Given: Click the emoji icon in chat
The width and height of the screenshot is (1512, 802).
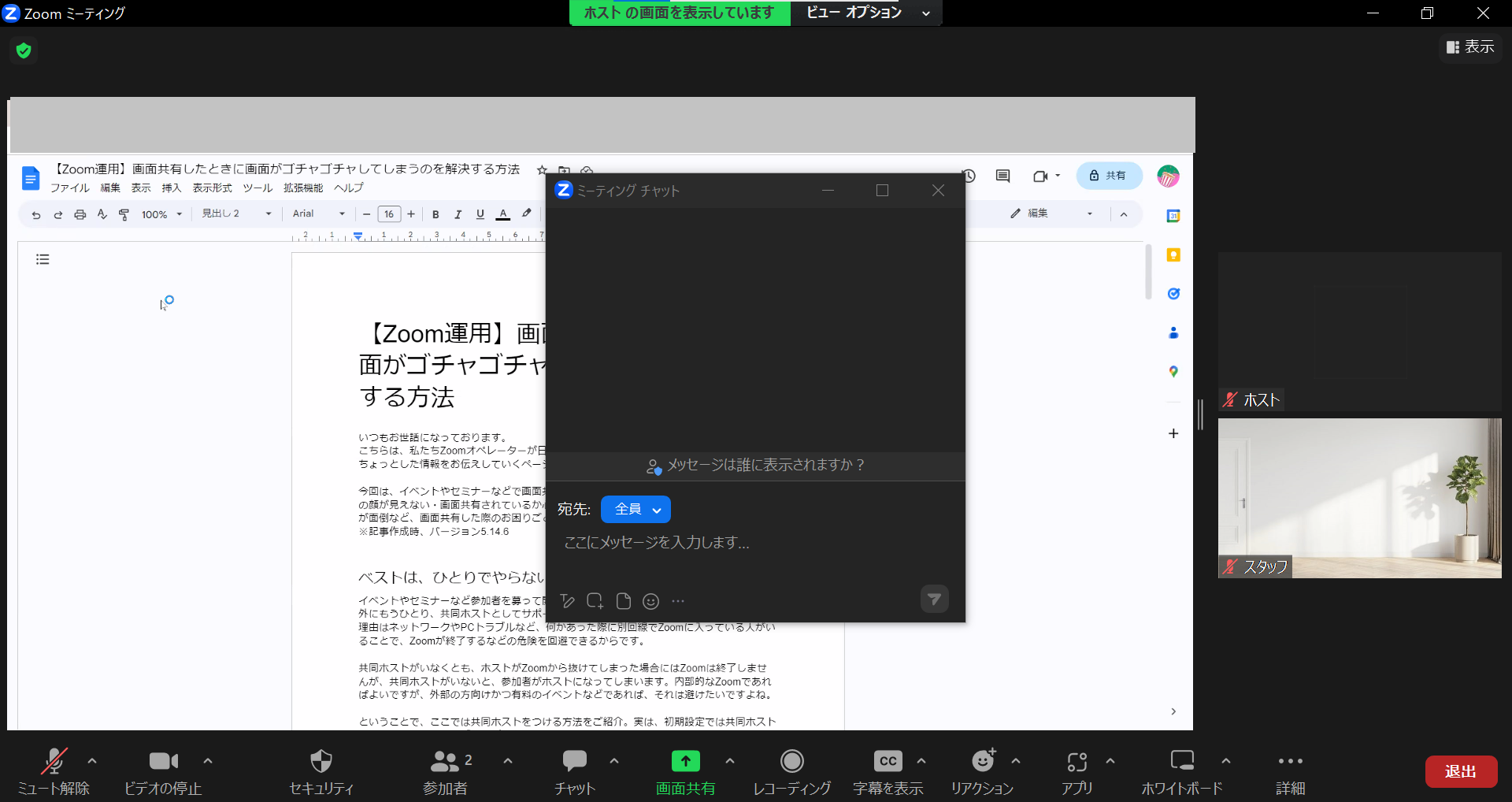Looking at the screenshot, I should 650,601.
